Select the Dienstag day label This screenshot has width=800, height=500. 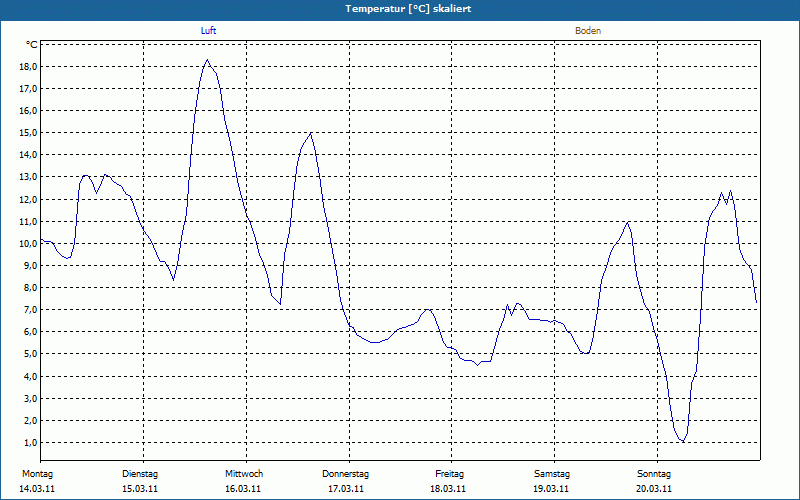pyautogui.click(x=140, y=474)
